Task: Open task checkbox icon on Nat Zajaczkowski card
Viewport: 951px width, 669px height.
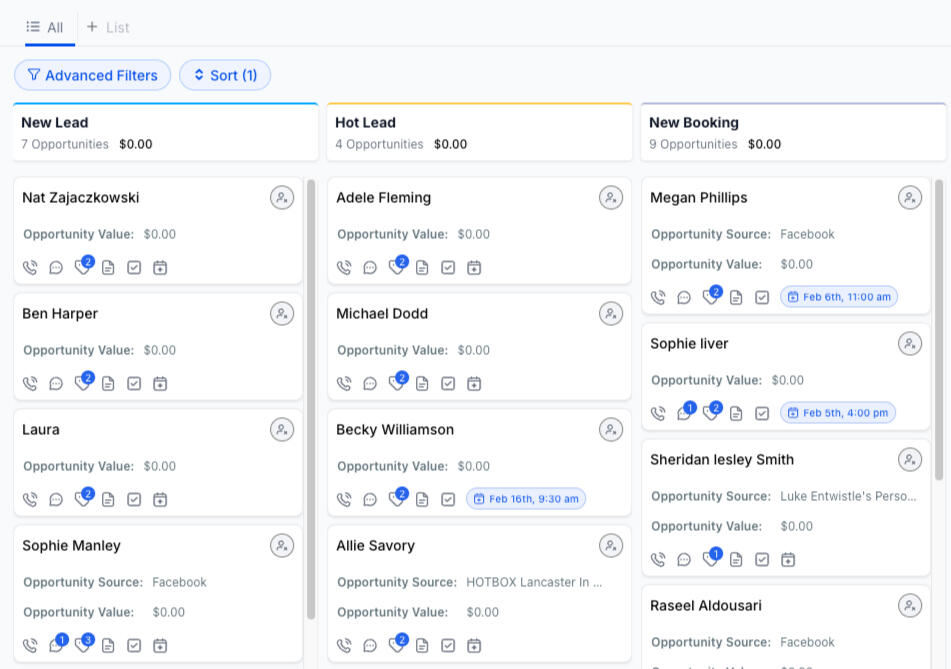Action: click(x=134, y=268)
